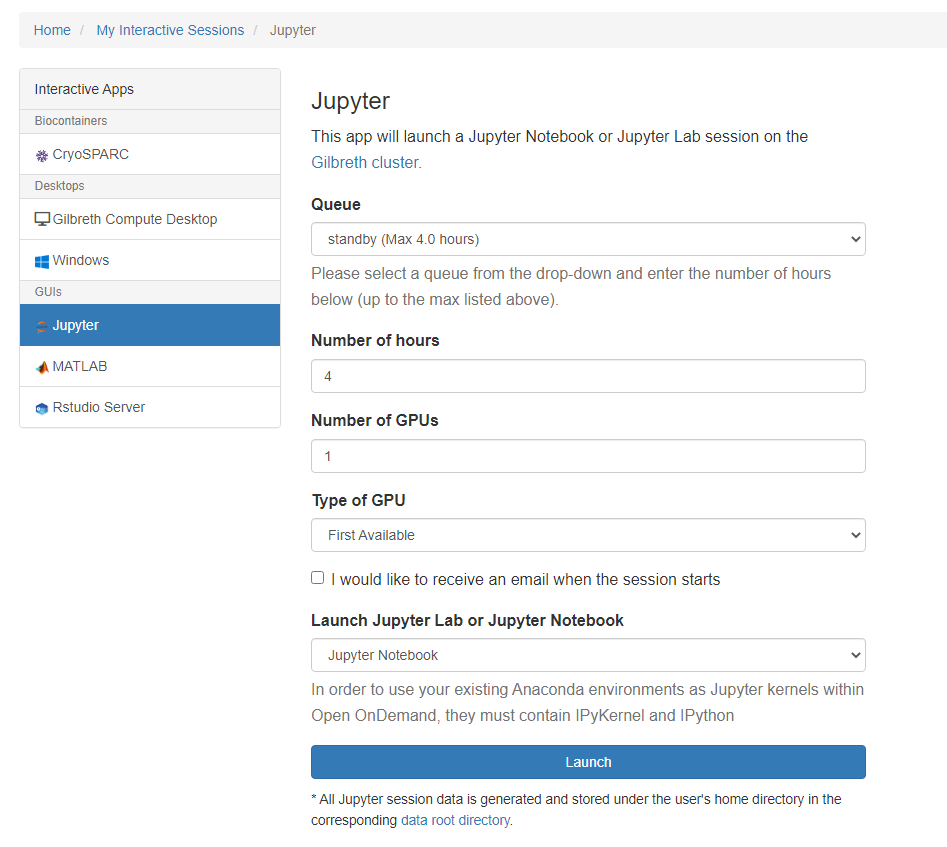Viewport: 947px width, 847px height.
Task: Expand the Type of GPU dropdown
Action: click(588, 535)
